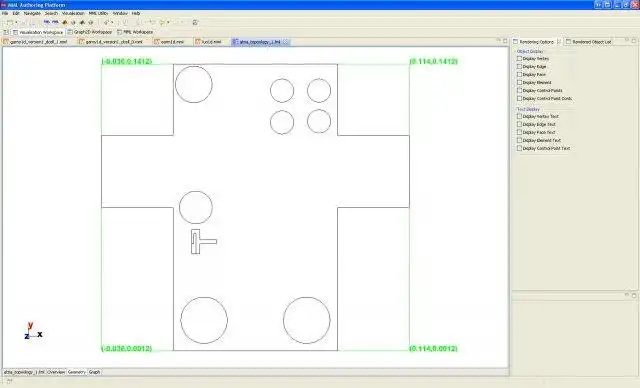The height and width of the screenshot is (388, 640).
Task: Minimize the Rendering Options panel
Action: (x=627, y=40)
